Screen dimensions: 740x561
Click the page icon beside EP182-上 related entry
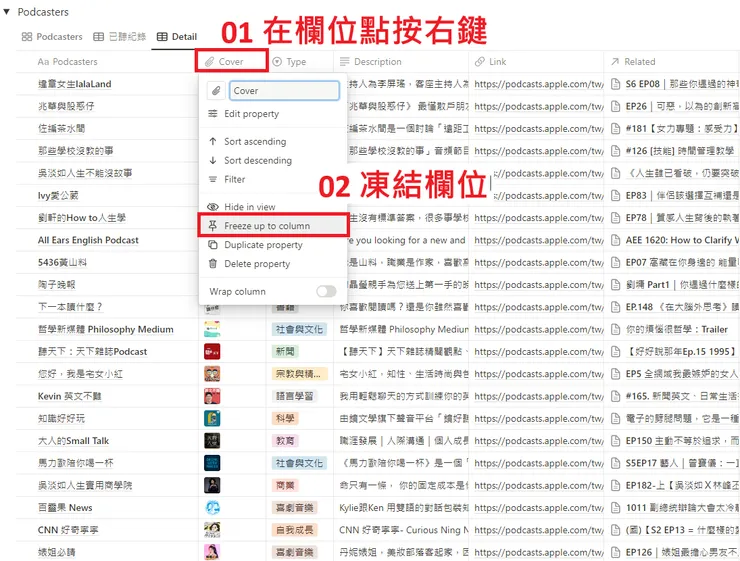(615, 486)
